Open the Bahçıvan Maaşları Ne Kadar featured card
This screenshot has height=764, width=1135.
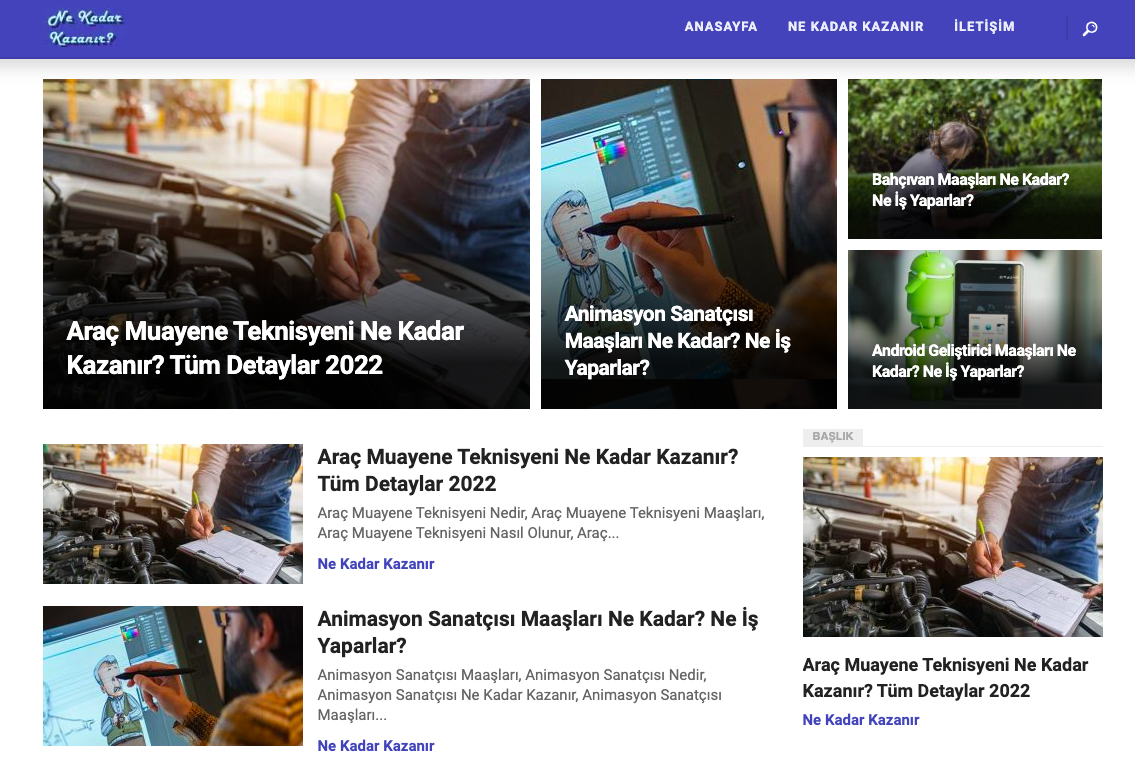974,159
